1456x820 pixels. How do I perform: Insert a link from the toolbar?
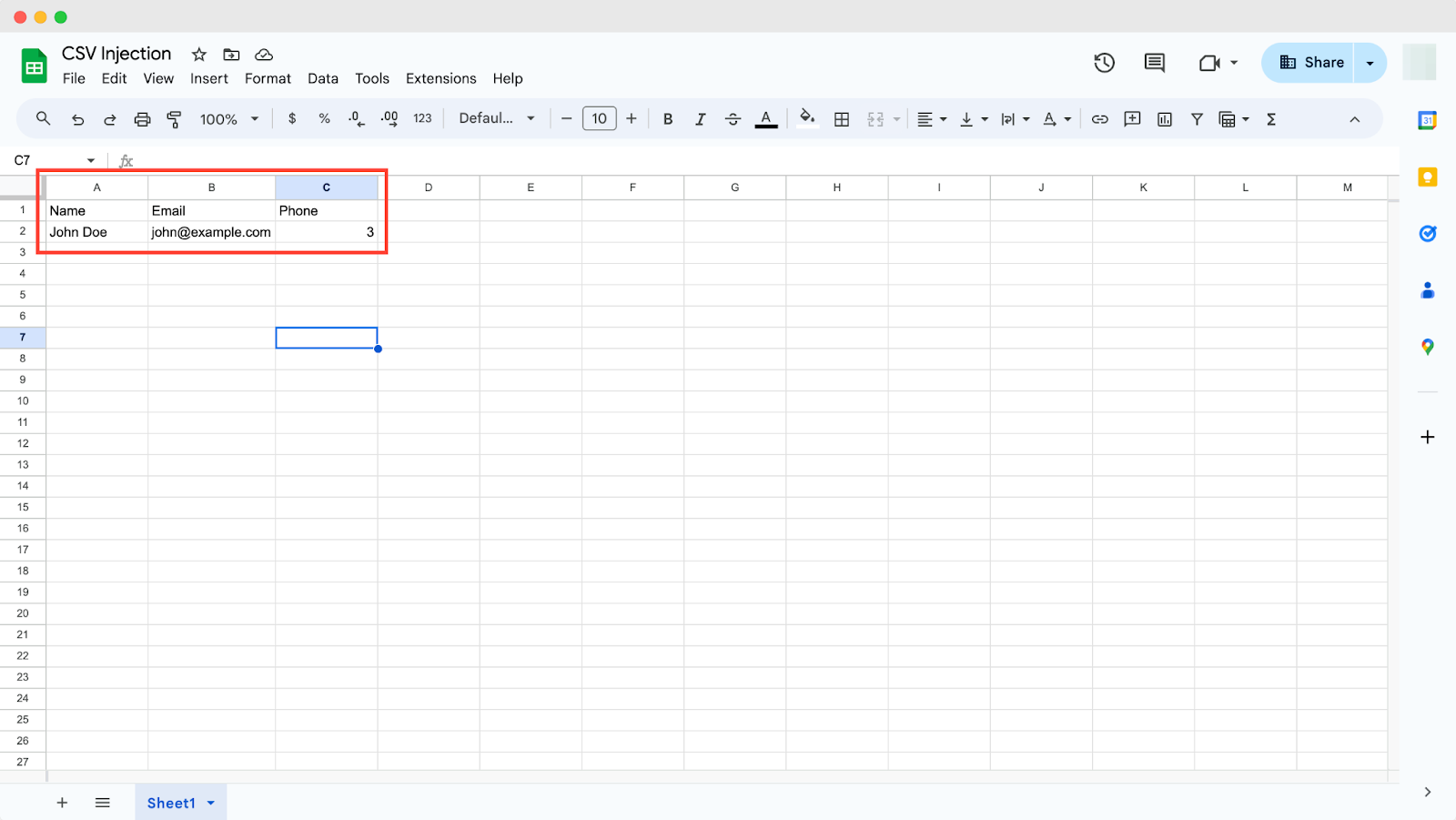[x=1099, y=118]
